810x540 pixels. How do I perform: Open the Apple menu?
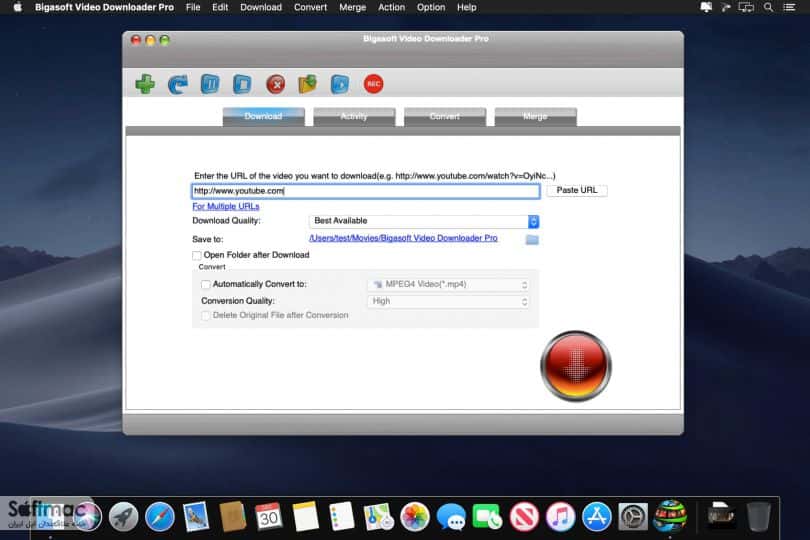(x=18, y=7)
